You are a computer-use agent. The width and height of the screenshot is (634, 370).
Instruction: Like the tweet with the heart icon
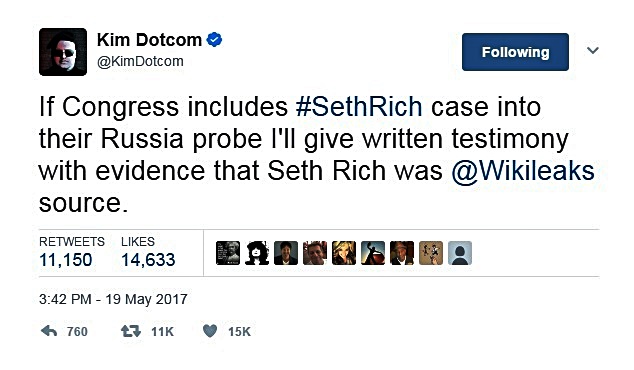tap(210, 332)
